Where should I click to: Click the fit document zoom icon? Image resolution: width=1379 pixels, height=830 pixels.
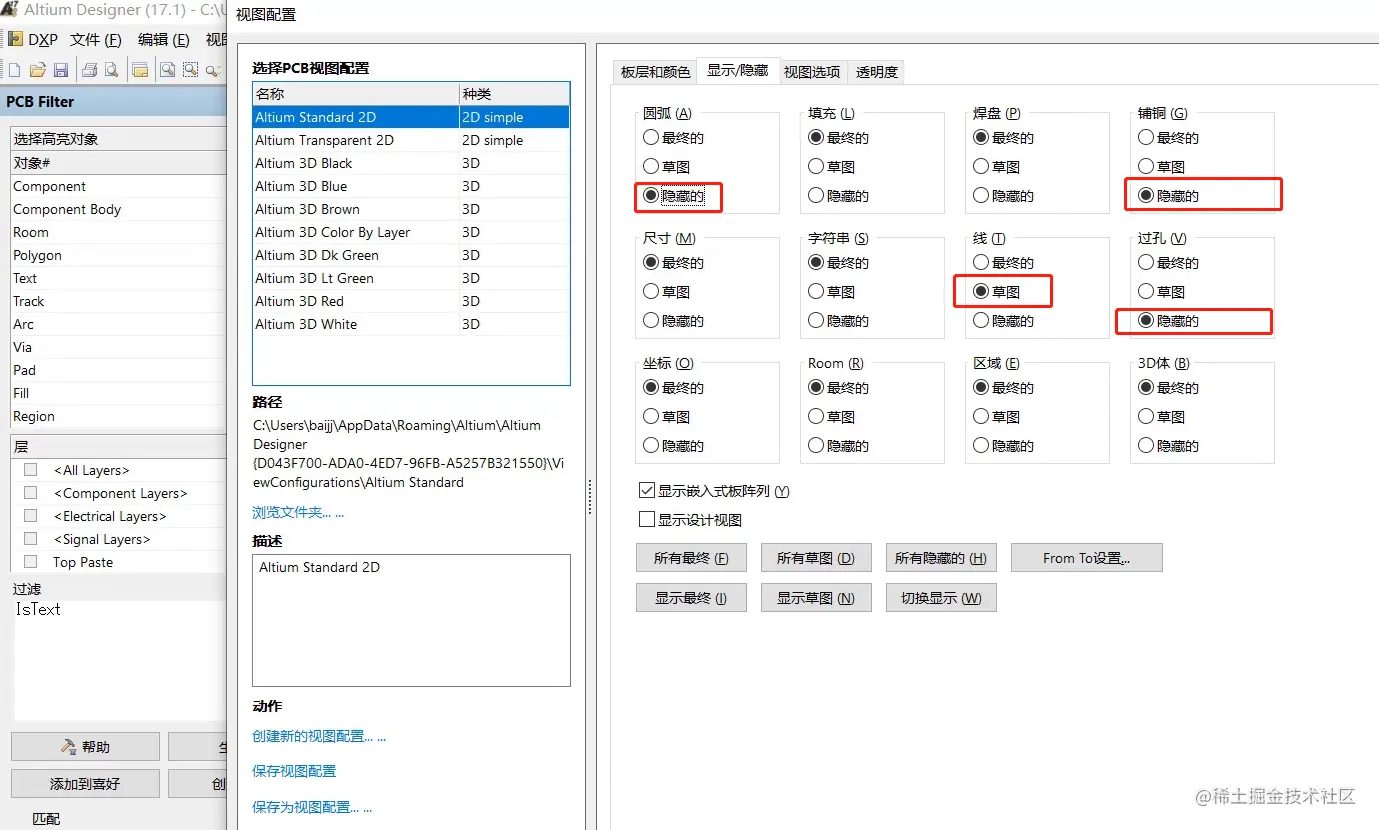(168, 70)
